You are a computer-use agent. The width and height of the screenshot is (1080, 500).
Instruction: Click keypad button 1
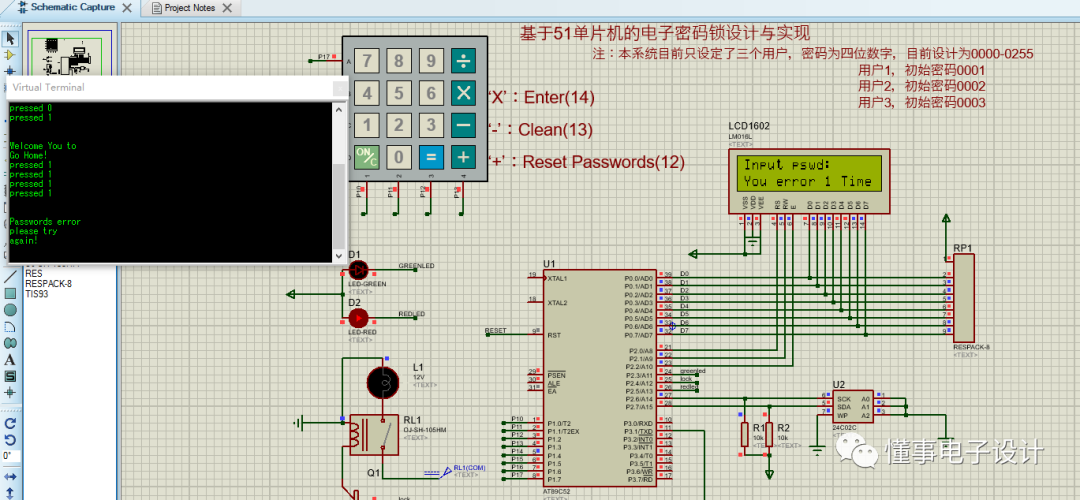point(367,125)
